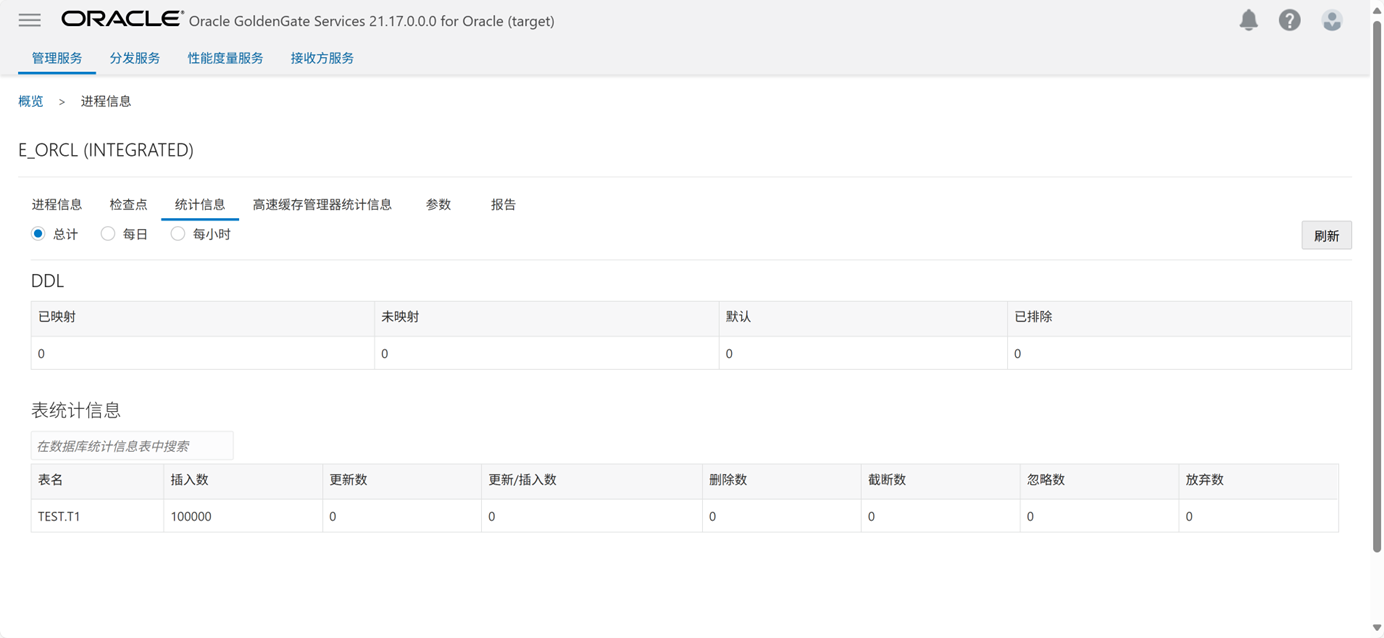Select the 总计 radio button

[38, 234]
